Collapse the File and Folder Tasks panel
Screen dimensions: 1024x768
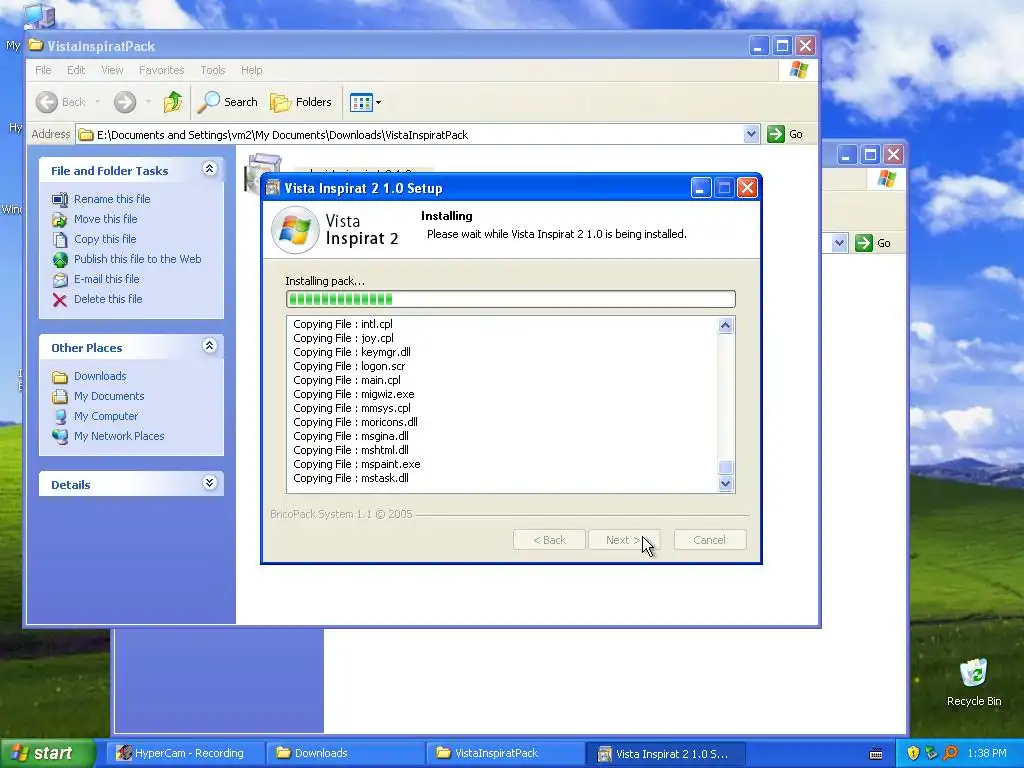[209, 169]
